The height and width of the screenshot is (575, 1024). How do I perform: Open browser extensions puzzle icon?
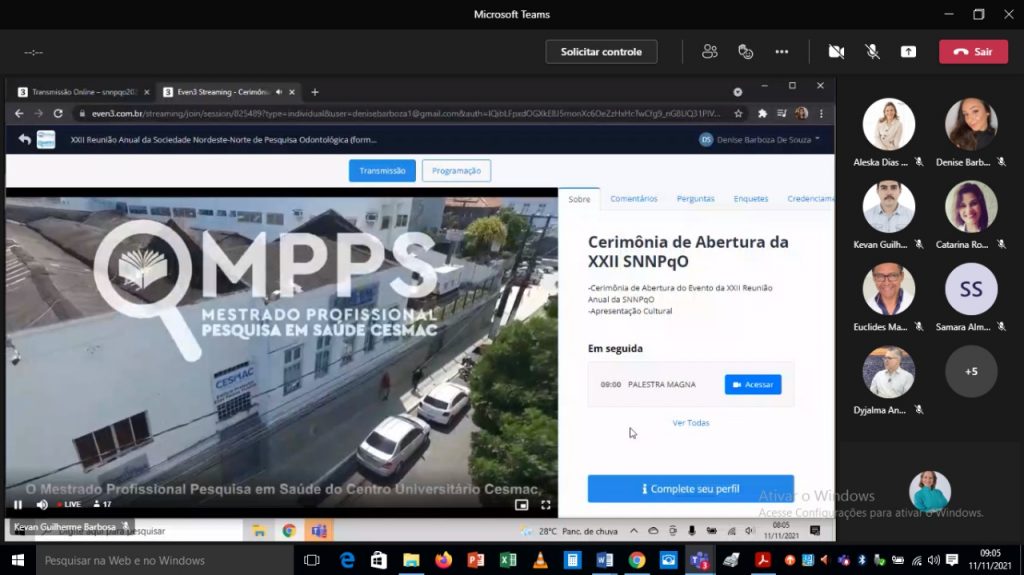tap(762, 114)
